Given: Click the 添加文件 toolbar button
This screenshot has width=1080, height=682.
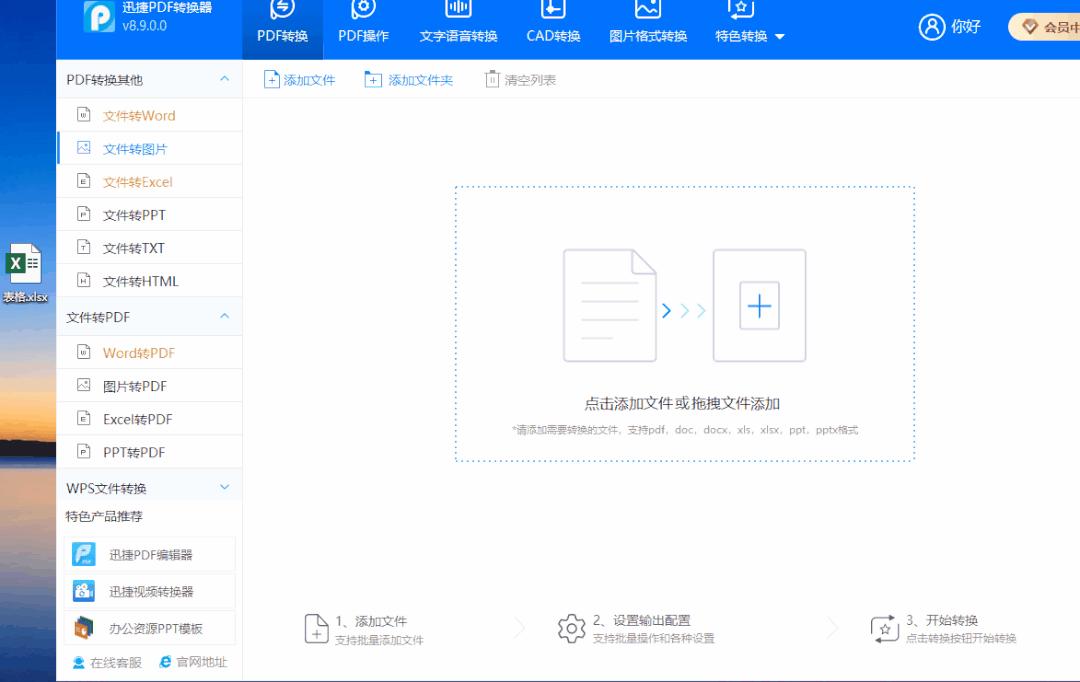Looking at the screenshot, I should 298,78.
